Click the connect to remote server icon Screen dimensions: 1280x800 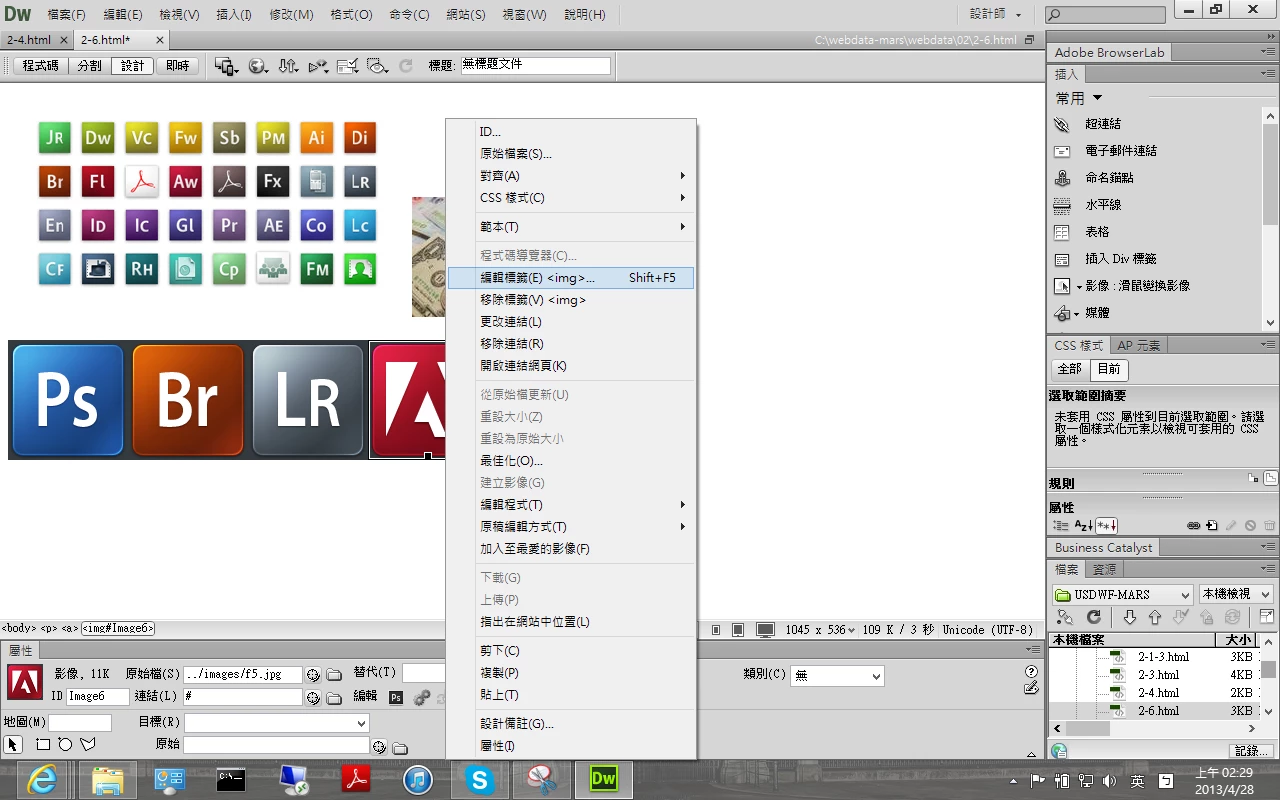[1065, 617]
